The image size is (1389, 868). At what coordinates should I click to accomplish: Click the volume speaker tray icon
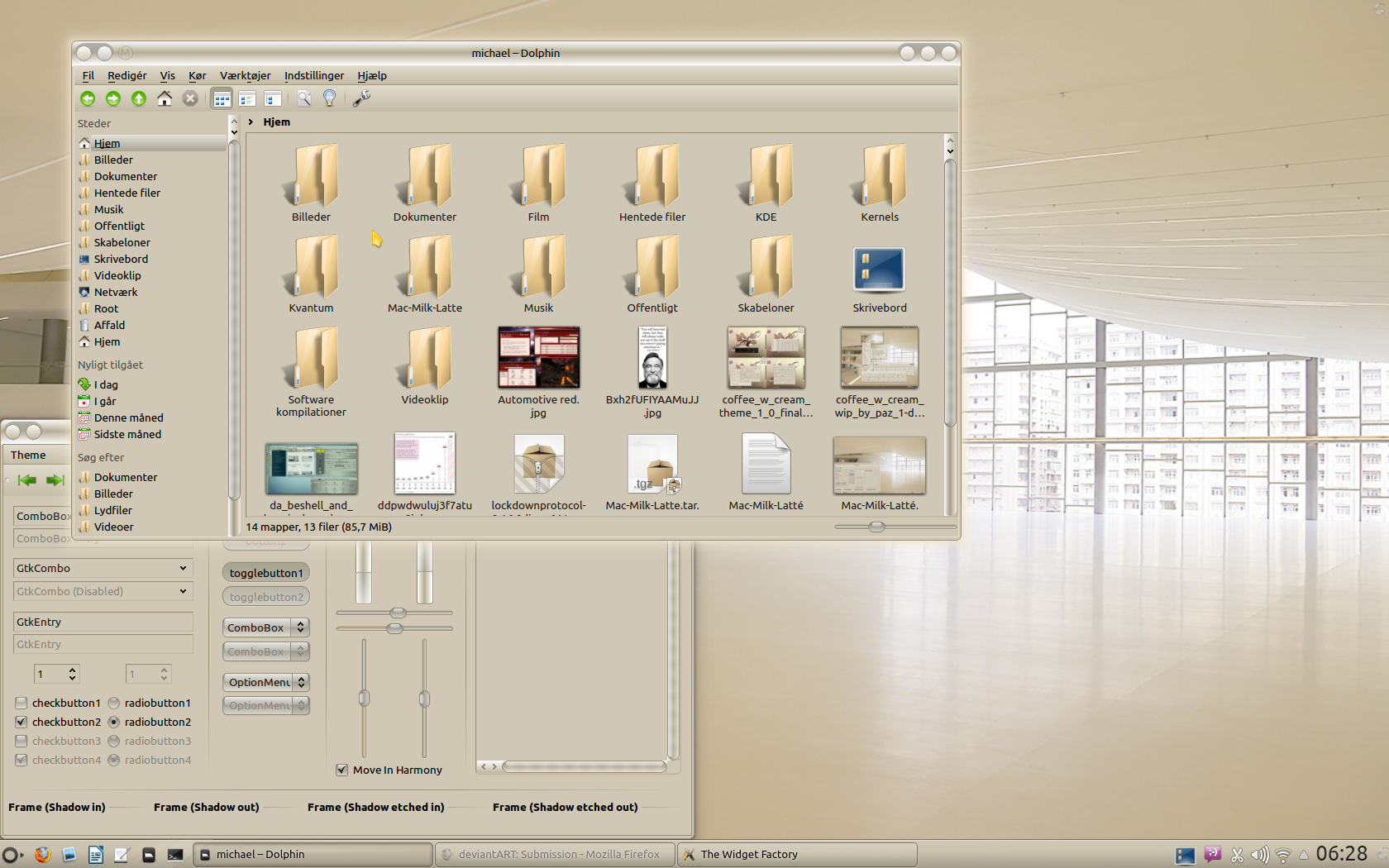click(1260, 855)
